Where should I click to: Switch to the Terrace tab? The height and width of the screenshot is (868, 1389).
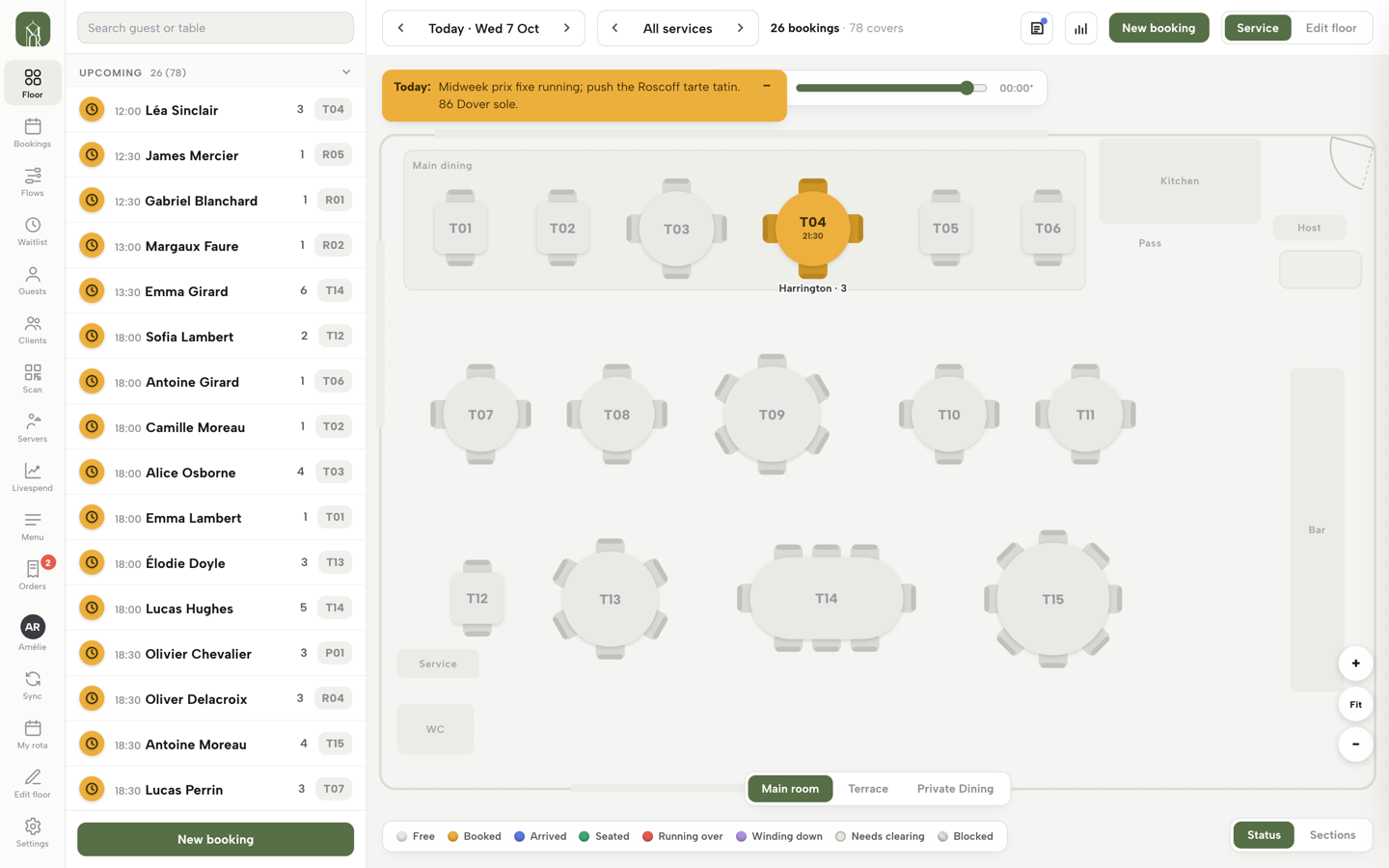click(868, 789)
